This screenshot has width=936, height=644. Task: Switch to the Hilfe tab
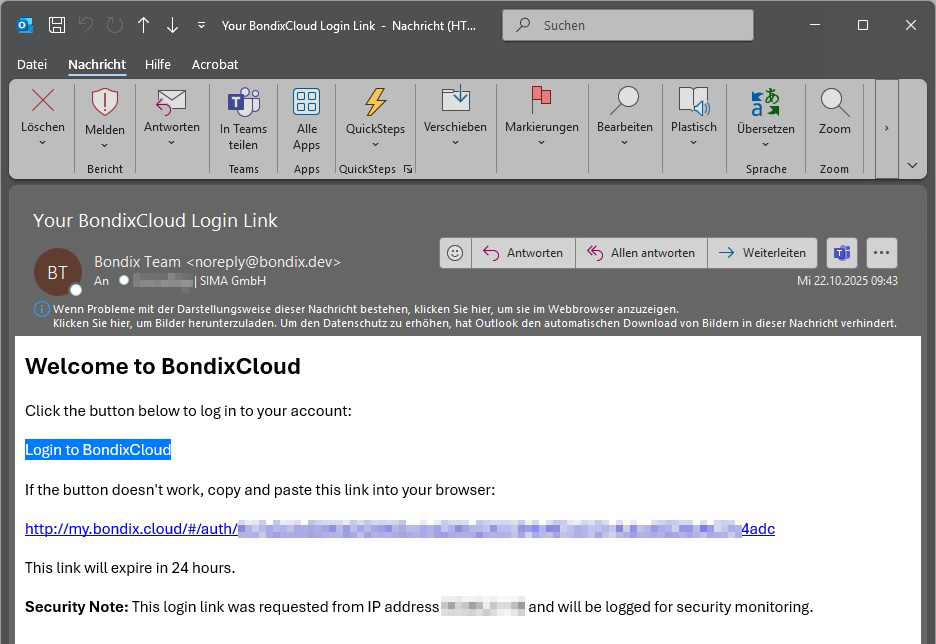point(158,64)
